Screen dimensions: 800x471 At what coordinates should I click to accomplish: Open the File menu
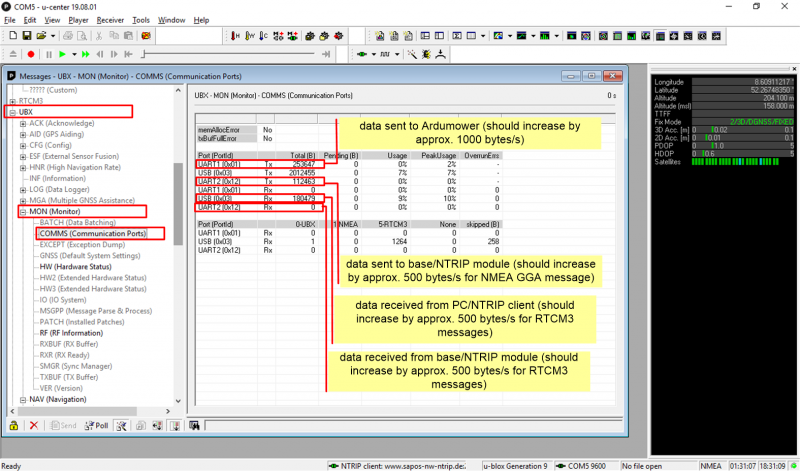tap(10, 20)
